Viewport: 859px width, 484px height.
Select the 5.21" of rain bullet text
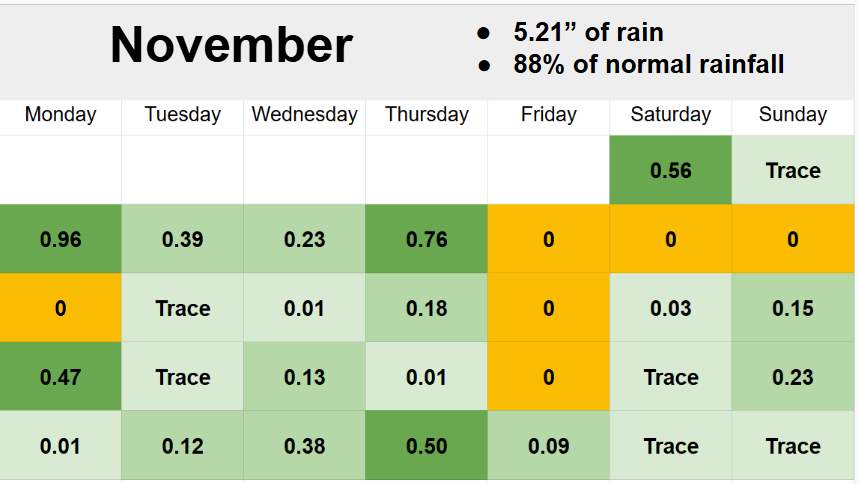click(588, 32)
